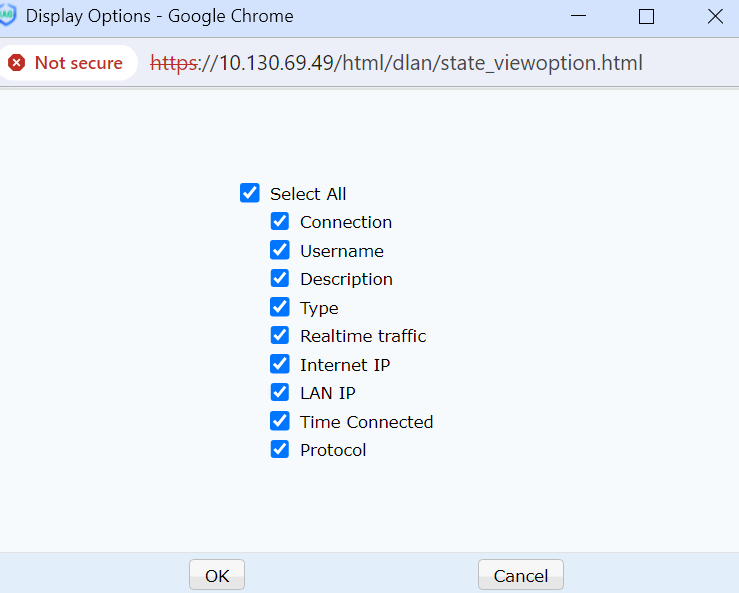Image resolution: width=739 pixels, height=593 pixels.
Task: Toggle the LAN IP checkbox
Action: (280, 393)
